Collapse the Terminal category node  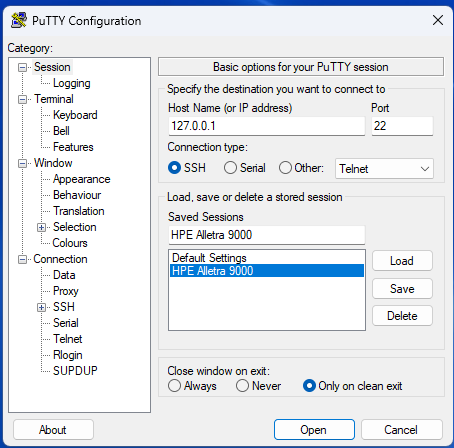[22, 99]
